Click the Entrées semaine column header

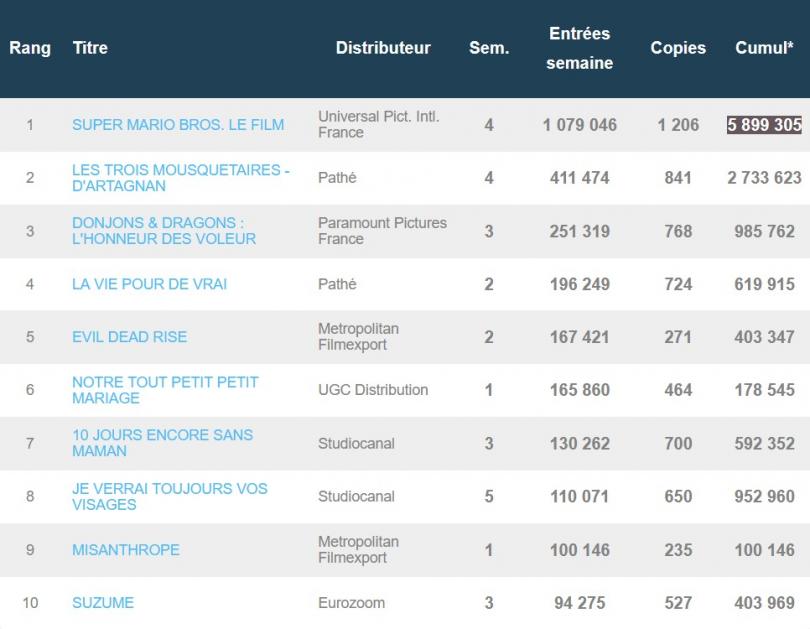click(580, 48)
